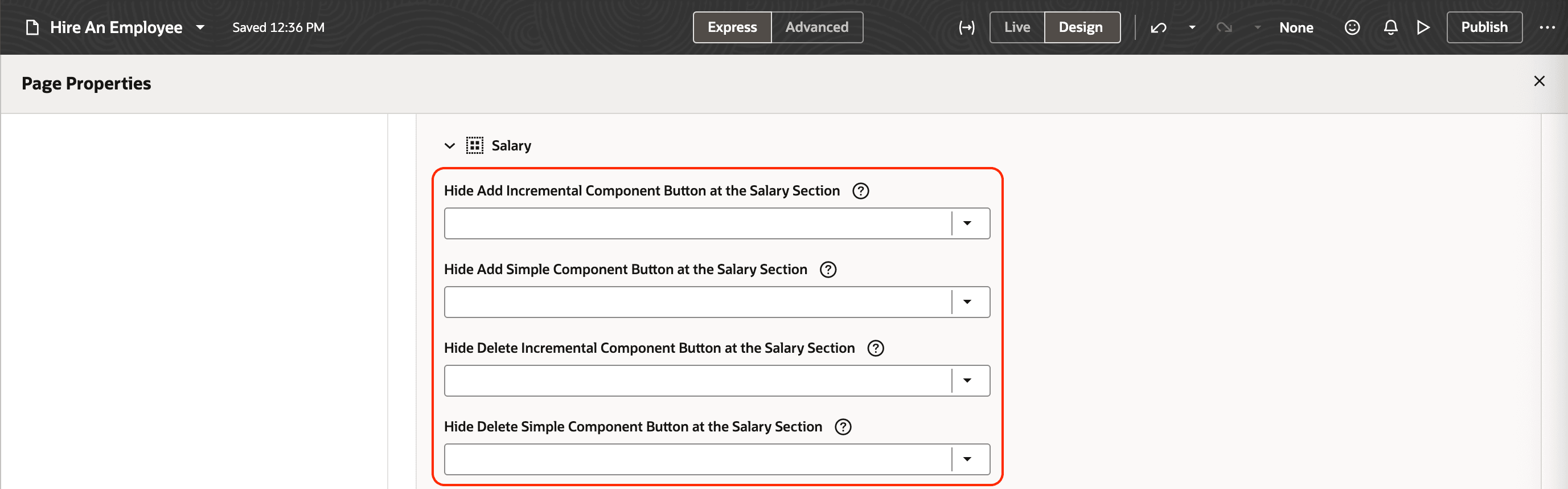
Task: Open Hide Add Incremental Component dropdown
Action: point(967,223)
